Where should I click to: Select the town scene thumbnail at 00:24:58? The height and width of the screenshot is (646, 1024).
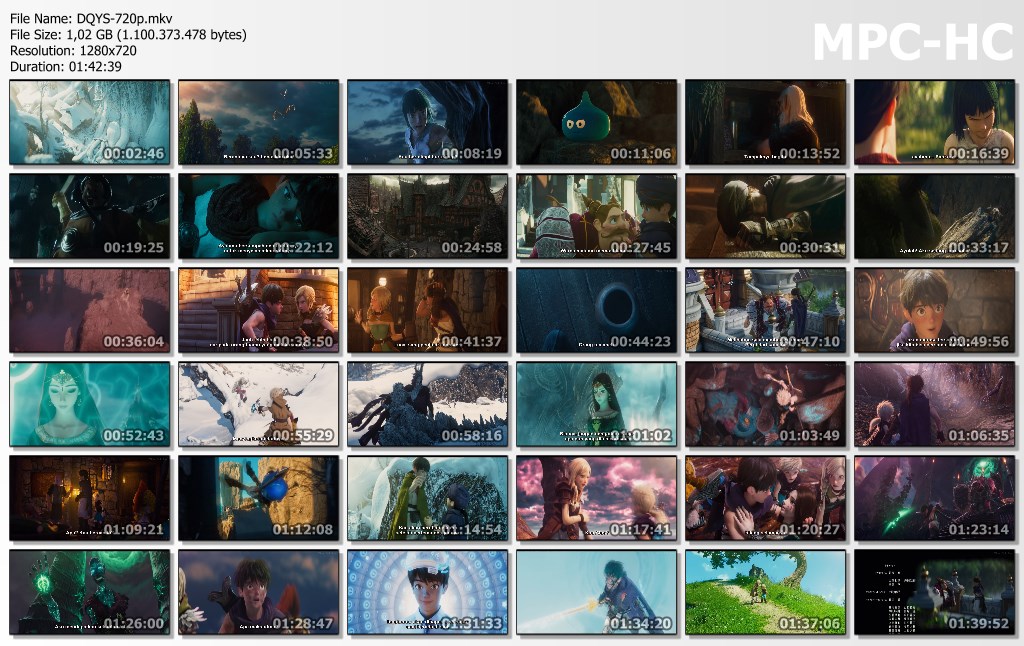click(x=428, y=216)
